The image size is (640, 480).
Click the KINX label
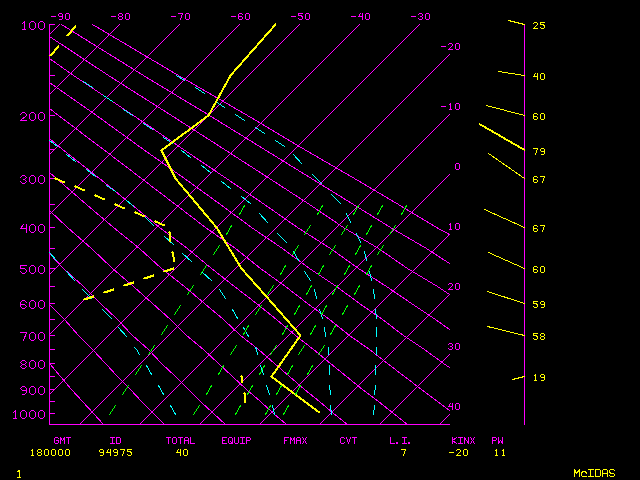click(x=462, y=440)
